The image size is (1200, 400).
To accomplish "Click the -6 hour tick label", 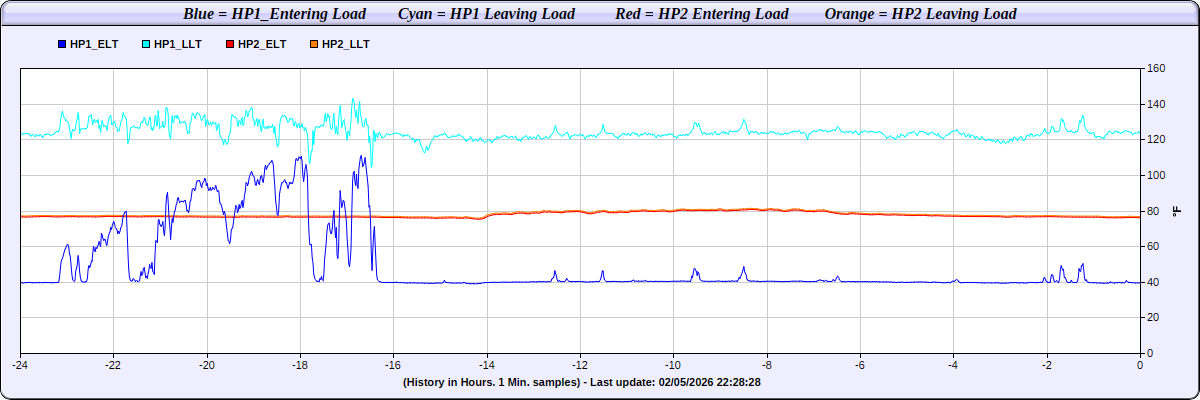I will tap(860, 365).
